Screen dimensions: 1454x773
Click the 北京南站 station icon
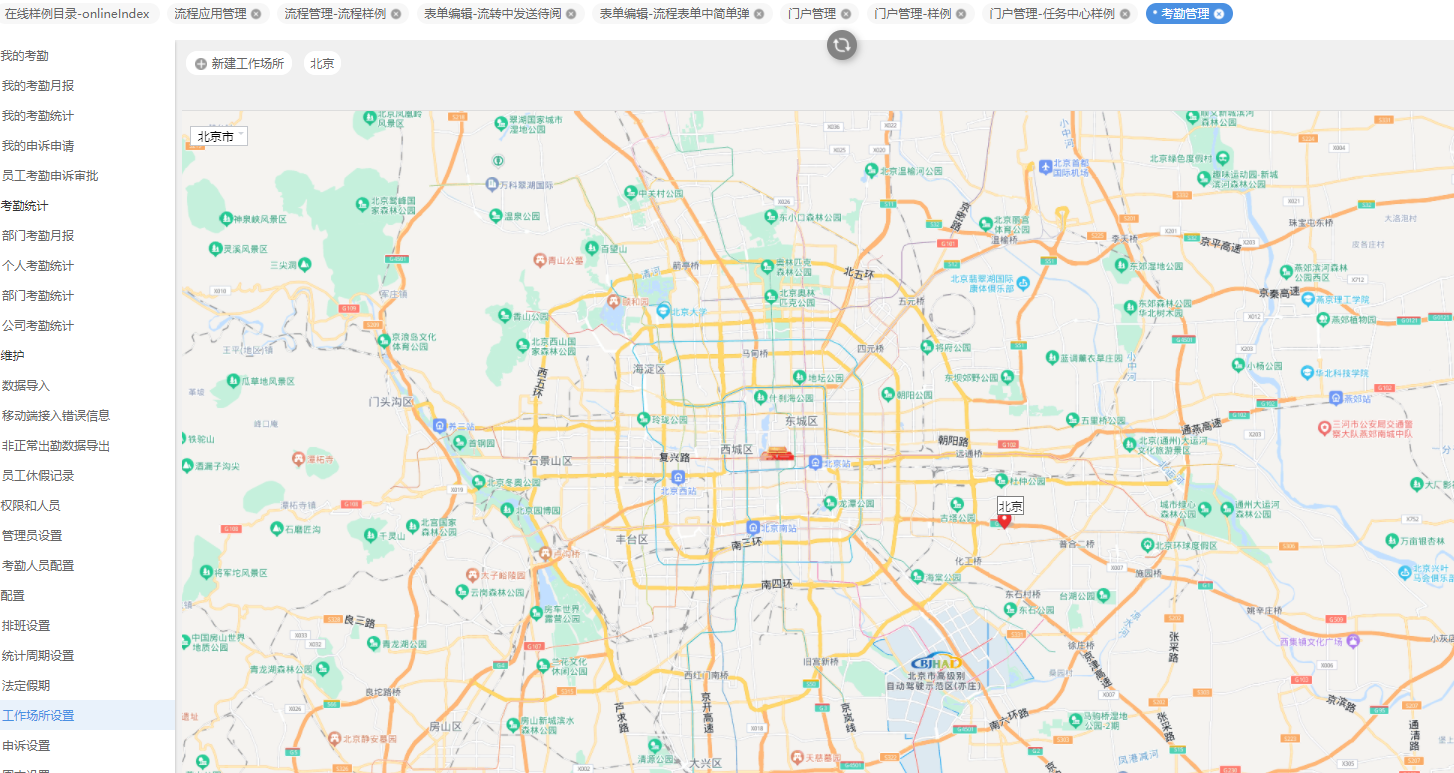pos(753,527)
